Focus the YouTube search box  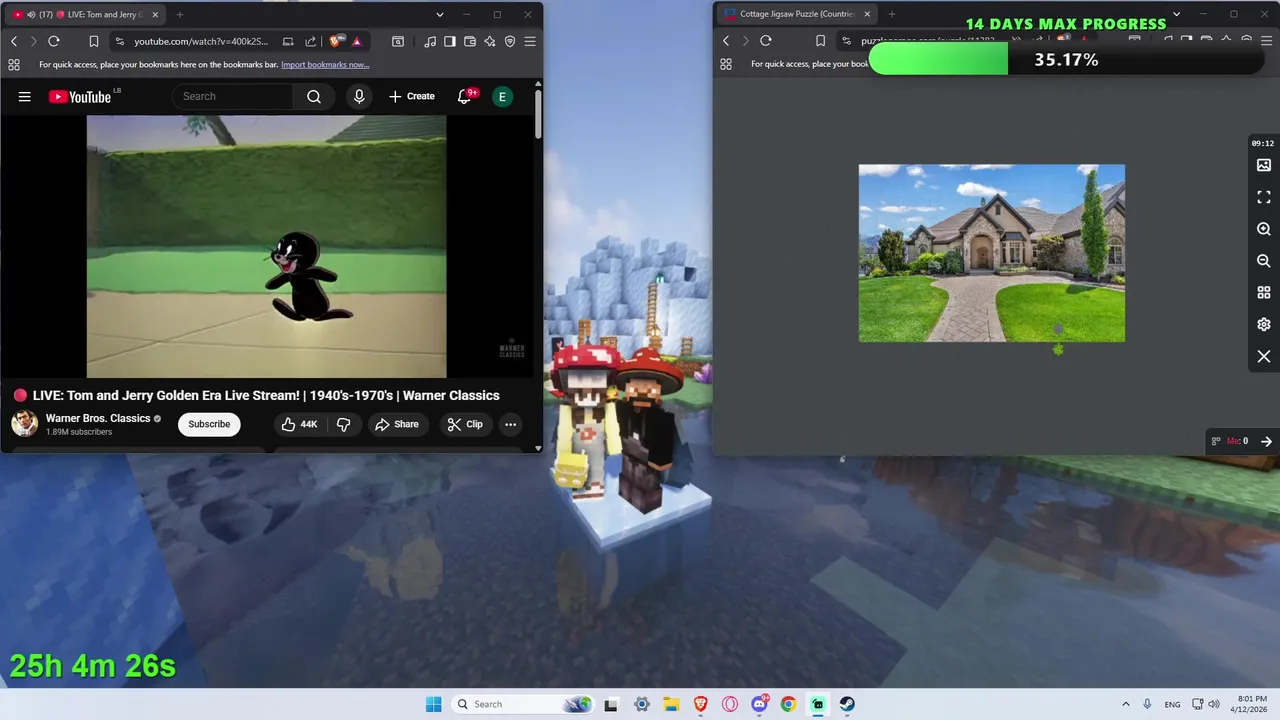[x=235, y=97]
